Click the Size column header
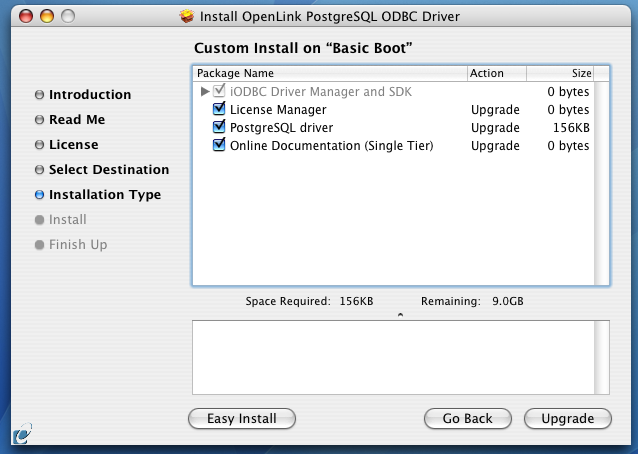Image resolution: width=638 pixels, height=454 pixels. [x=560, y=73]
